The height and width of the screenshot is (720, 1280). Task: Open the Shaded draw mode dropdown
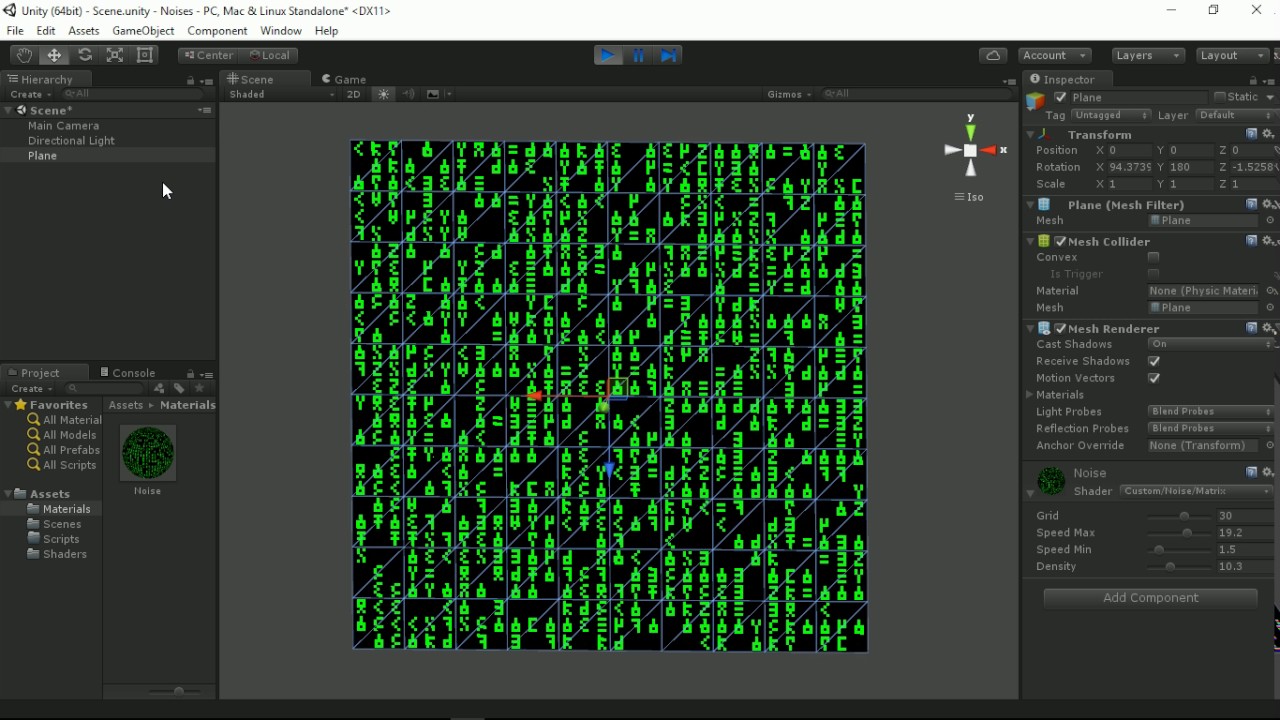[x=282, y=94]
